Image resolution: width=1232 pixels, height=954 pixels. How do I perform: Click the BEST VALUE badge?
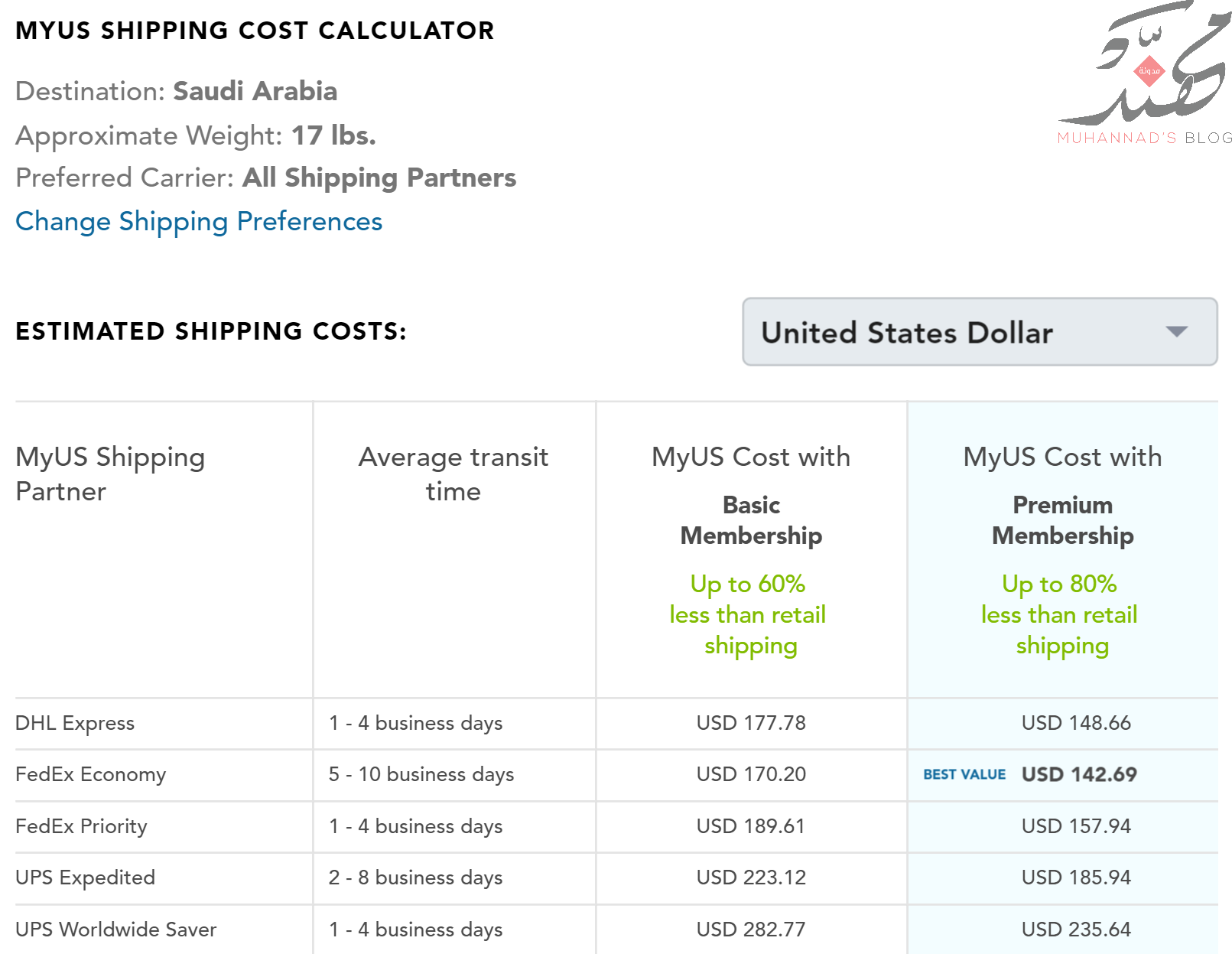tap(964, 774)
